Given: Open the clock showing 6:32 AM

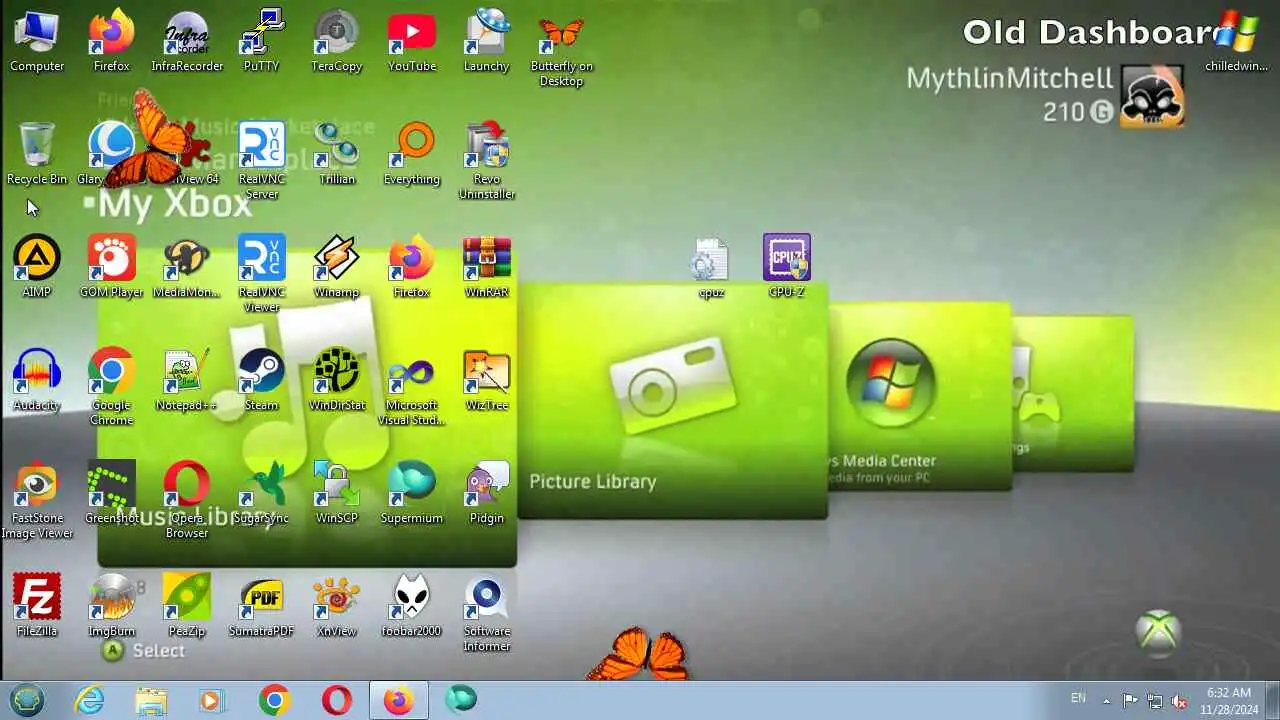Looking at the screenshot, I should [1228, 700].
